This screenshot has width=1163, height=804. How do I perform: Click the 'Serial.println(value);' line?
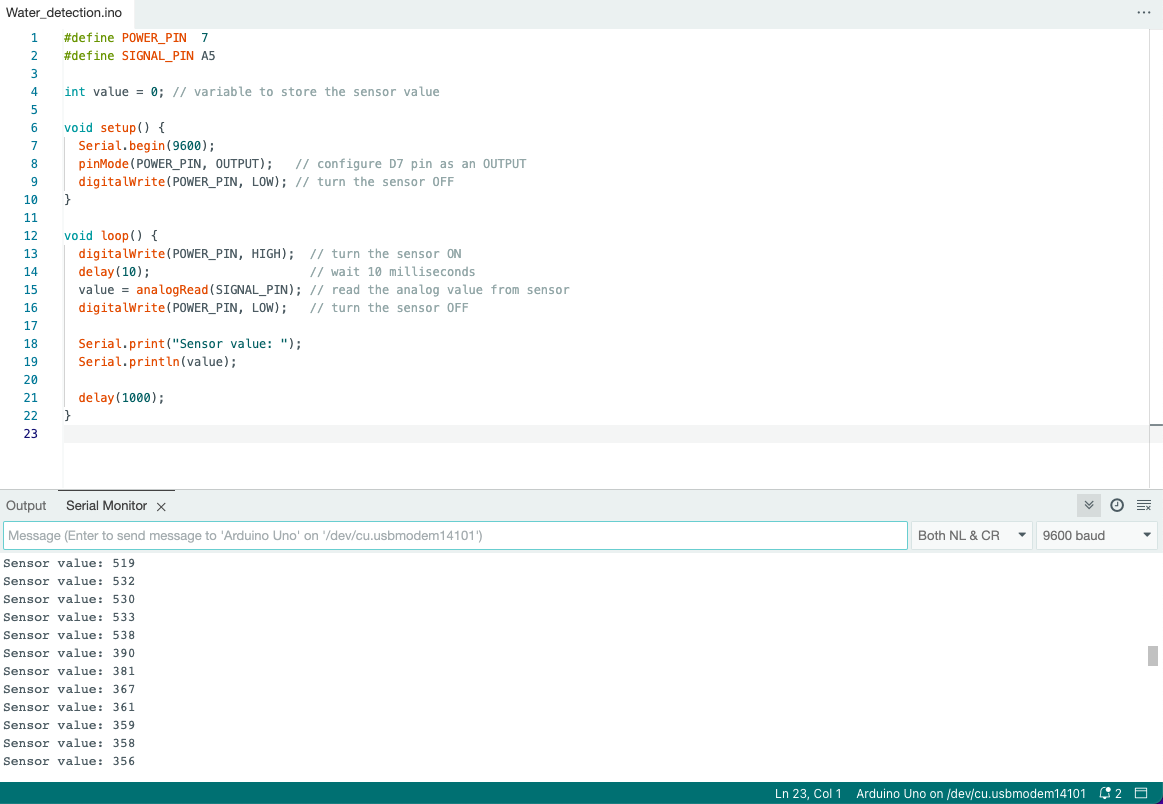pos(157,362)
